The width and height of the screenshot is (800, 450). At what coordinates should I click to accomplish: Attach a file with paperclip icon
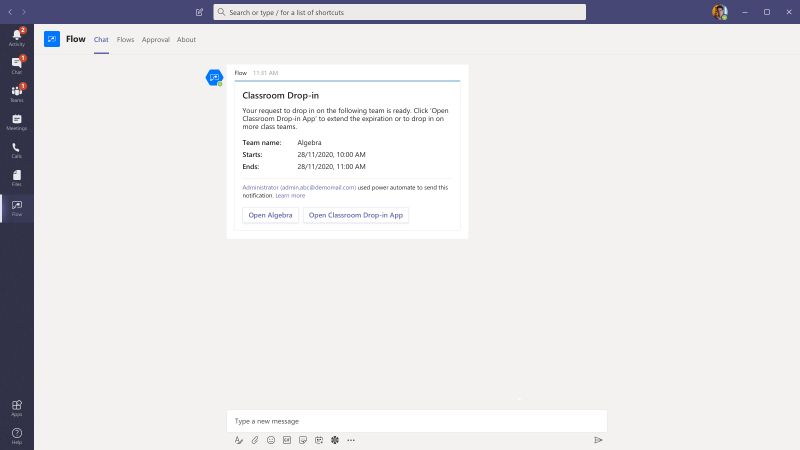255,440
